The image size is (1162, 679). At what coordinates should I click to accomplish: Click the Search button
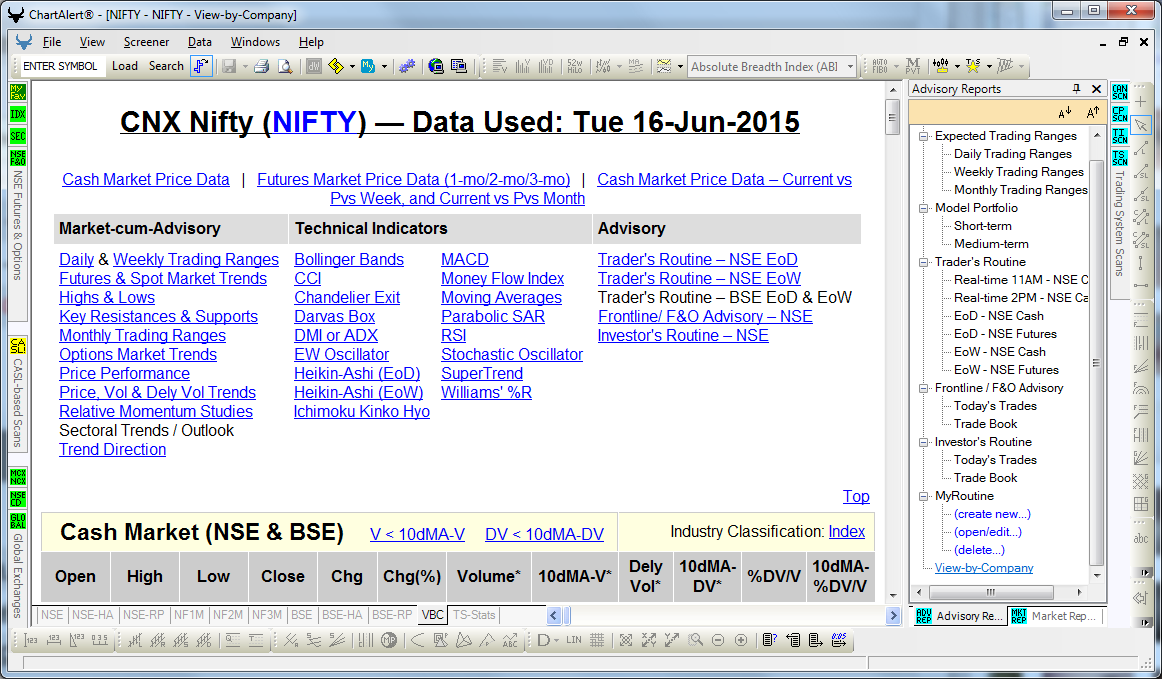coord(166,66)
